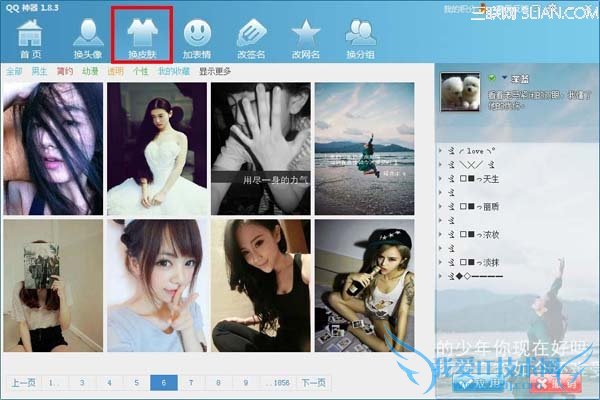Filter skins by 男生
Screen dimensions: 600x400
(x=39, y=71)
